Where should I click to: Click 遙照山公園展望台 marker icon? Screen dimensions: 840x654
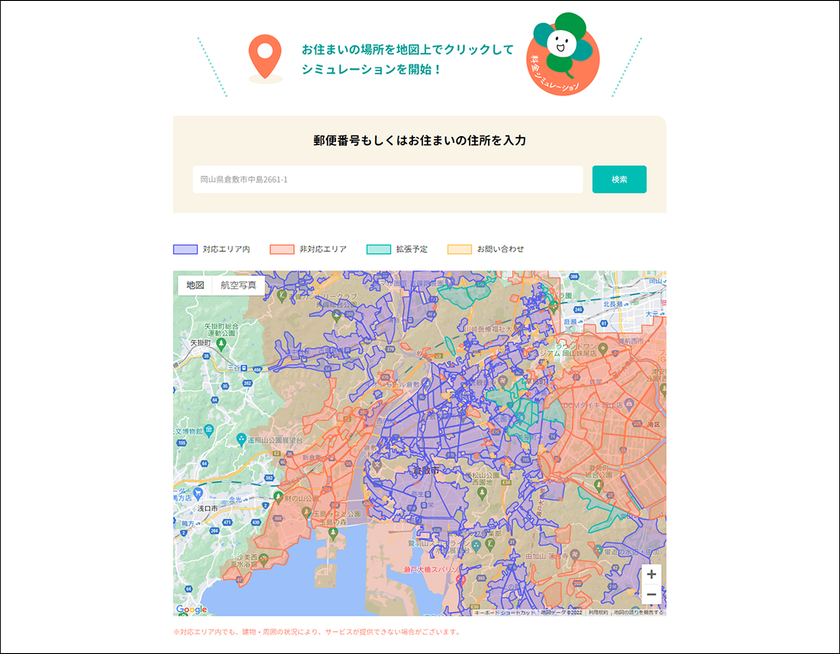point(241,439)
